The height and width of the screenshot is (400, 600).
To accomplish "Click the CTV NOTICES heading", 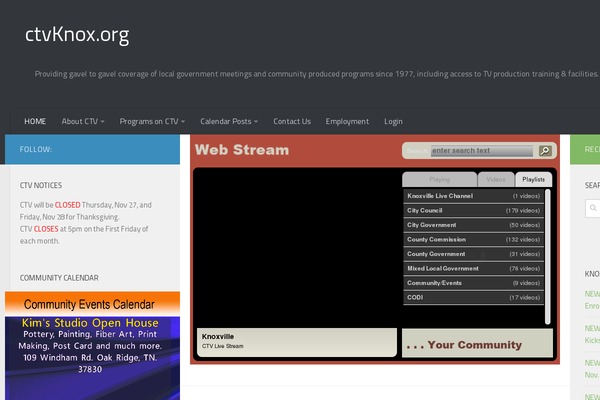I will [41, 185].
